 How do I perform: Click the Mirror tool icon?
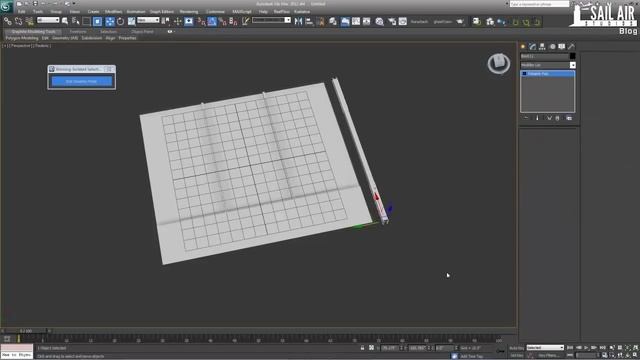coord(298,21)
